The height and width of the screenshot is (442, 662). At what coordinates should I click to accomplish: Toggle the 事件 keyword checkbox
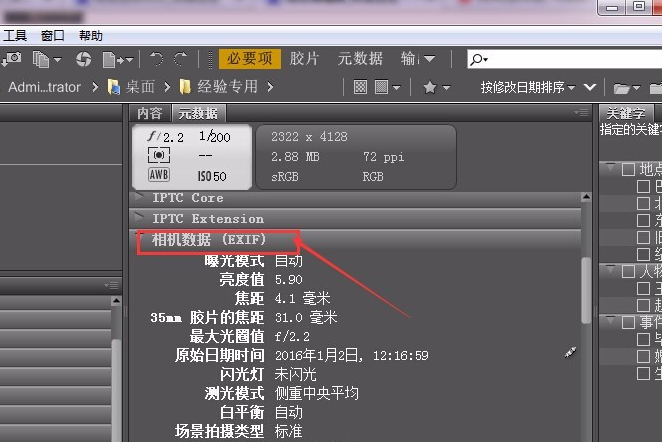coord(628,323)
